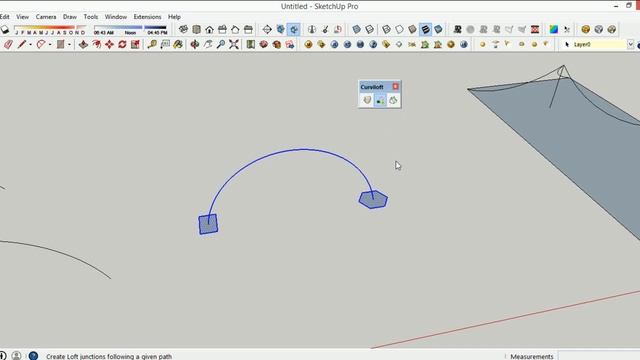This screenshot has height=360, width=640.
Task: Switch to Wireframe face style
Action: [x=386, y=29]
